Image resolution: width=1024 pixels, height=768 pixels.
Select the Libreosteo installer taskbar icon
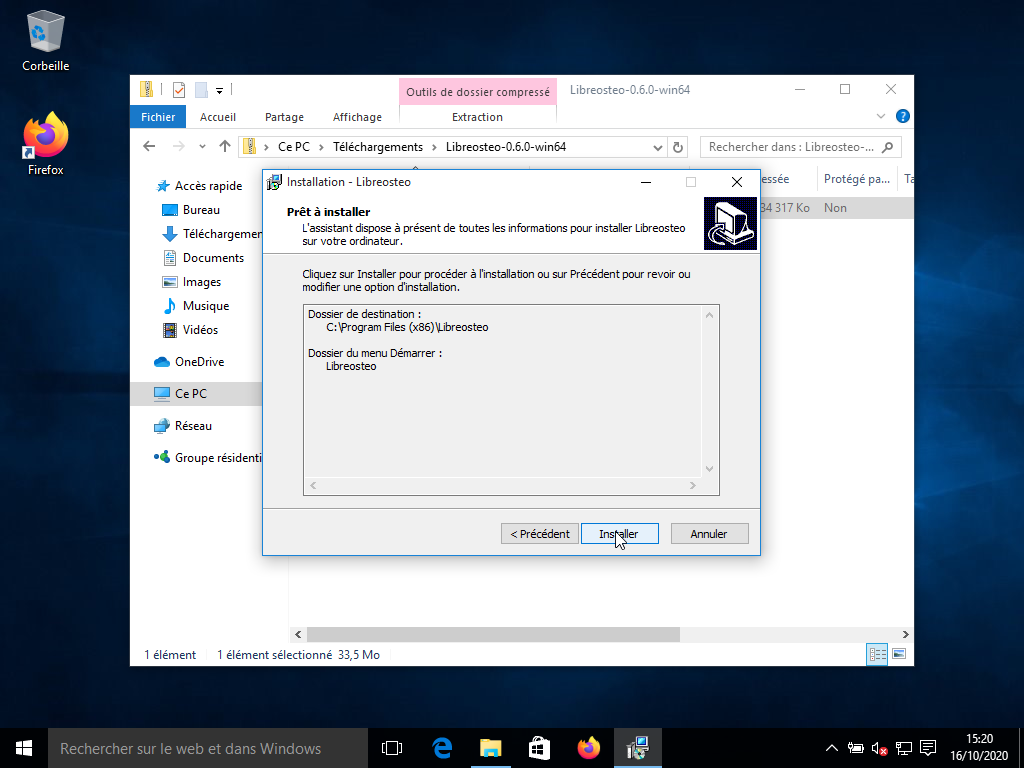[x=637, y=748]
